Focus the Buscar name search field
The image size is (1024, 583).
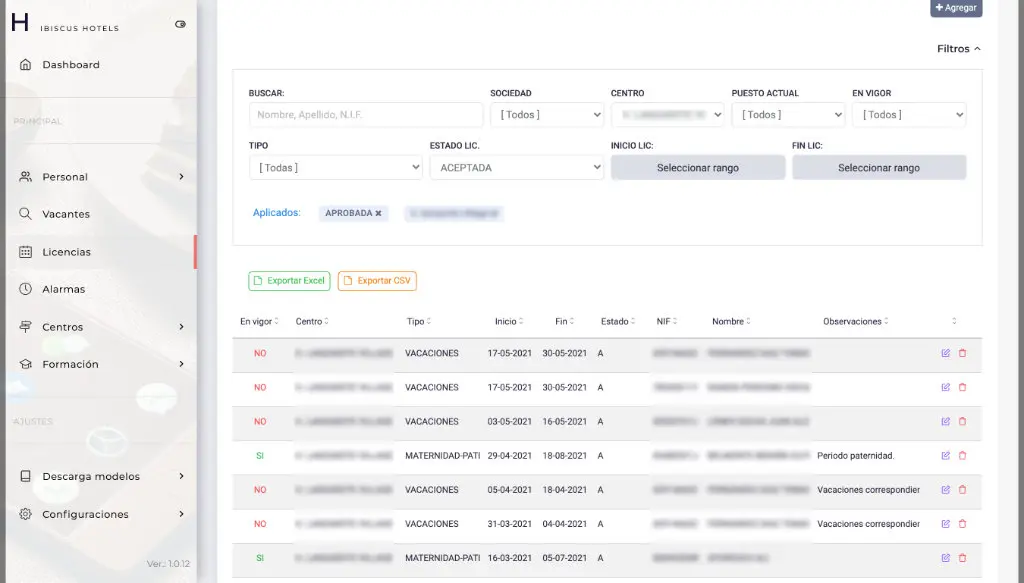366,115
